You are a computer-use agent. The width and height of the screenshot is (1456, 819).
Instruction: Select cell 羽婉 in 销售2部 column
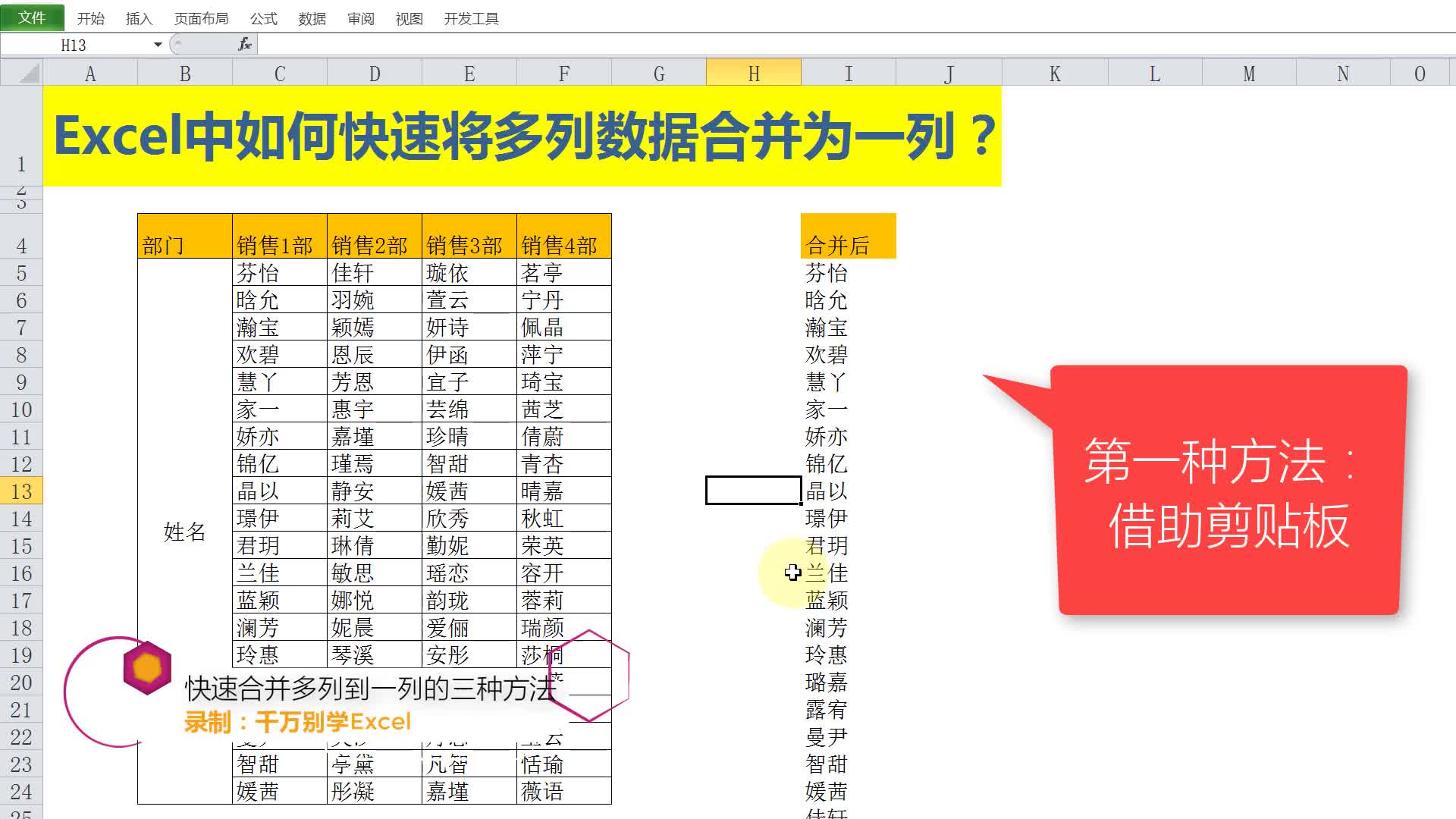click(375, 300)
